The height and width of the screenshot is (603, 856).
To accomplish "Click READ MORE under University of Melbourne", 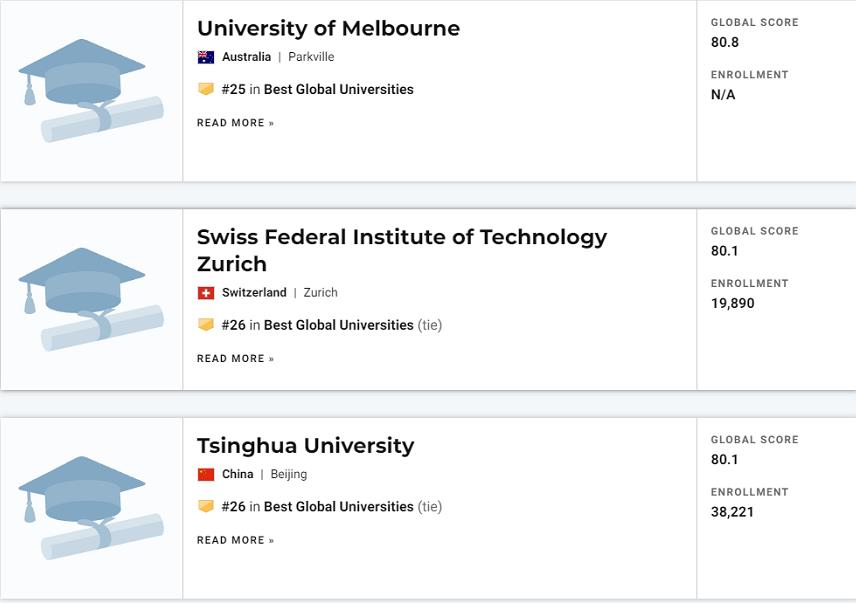I will (x=235, y=123).
